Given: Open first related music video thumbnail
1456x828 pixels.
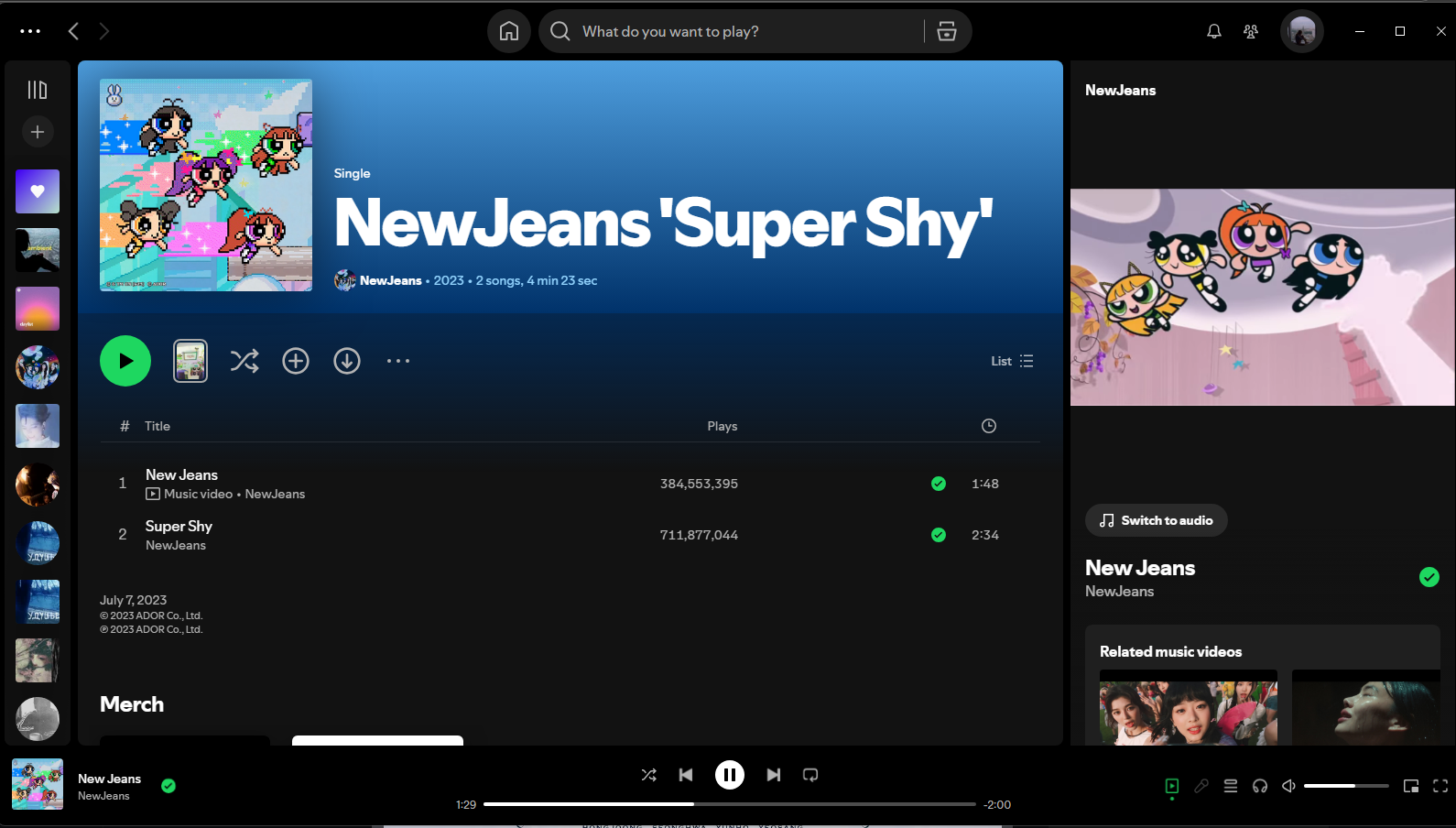Looking at the screenshot, I should point(1189,707).
